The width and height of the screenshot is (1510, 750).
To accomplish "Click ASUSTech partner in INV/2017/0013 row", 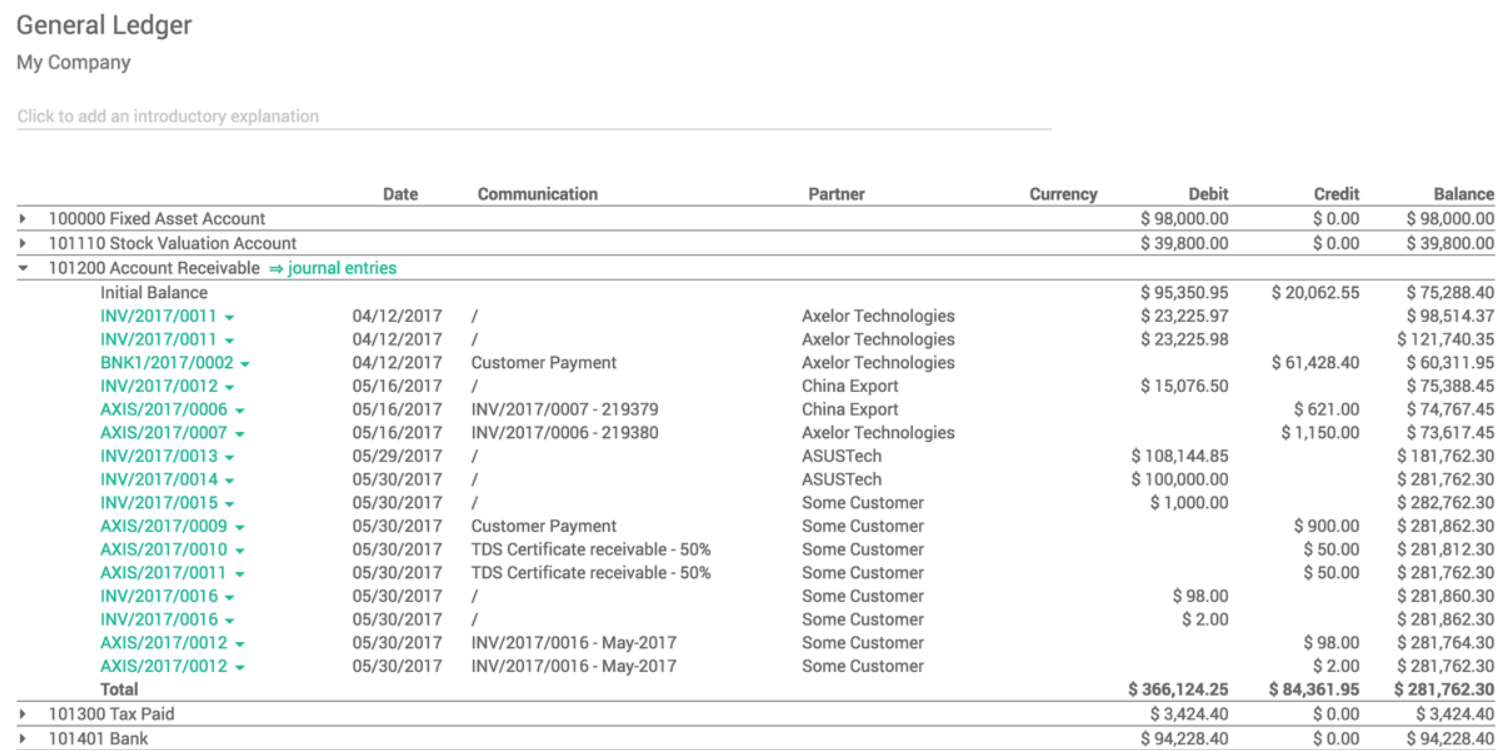I will pos(842,456).
